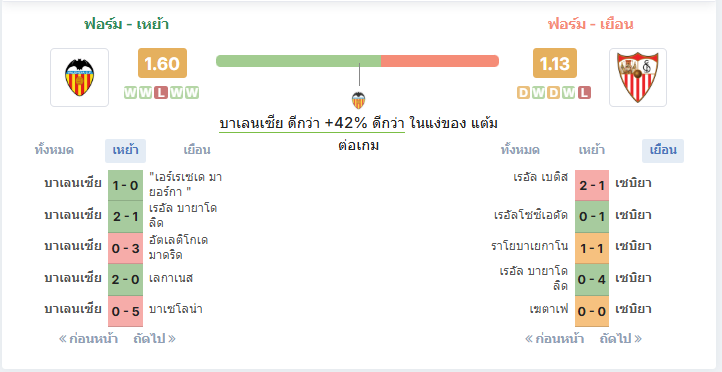The image size is (722, 372).
Task: Click ถัดไป under Sevilla matches
Action: click(x=620, y=339)
